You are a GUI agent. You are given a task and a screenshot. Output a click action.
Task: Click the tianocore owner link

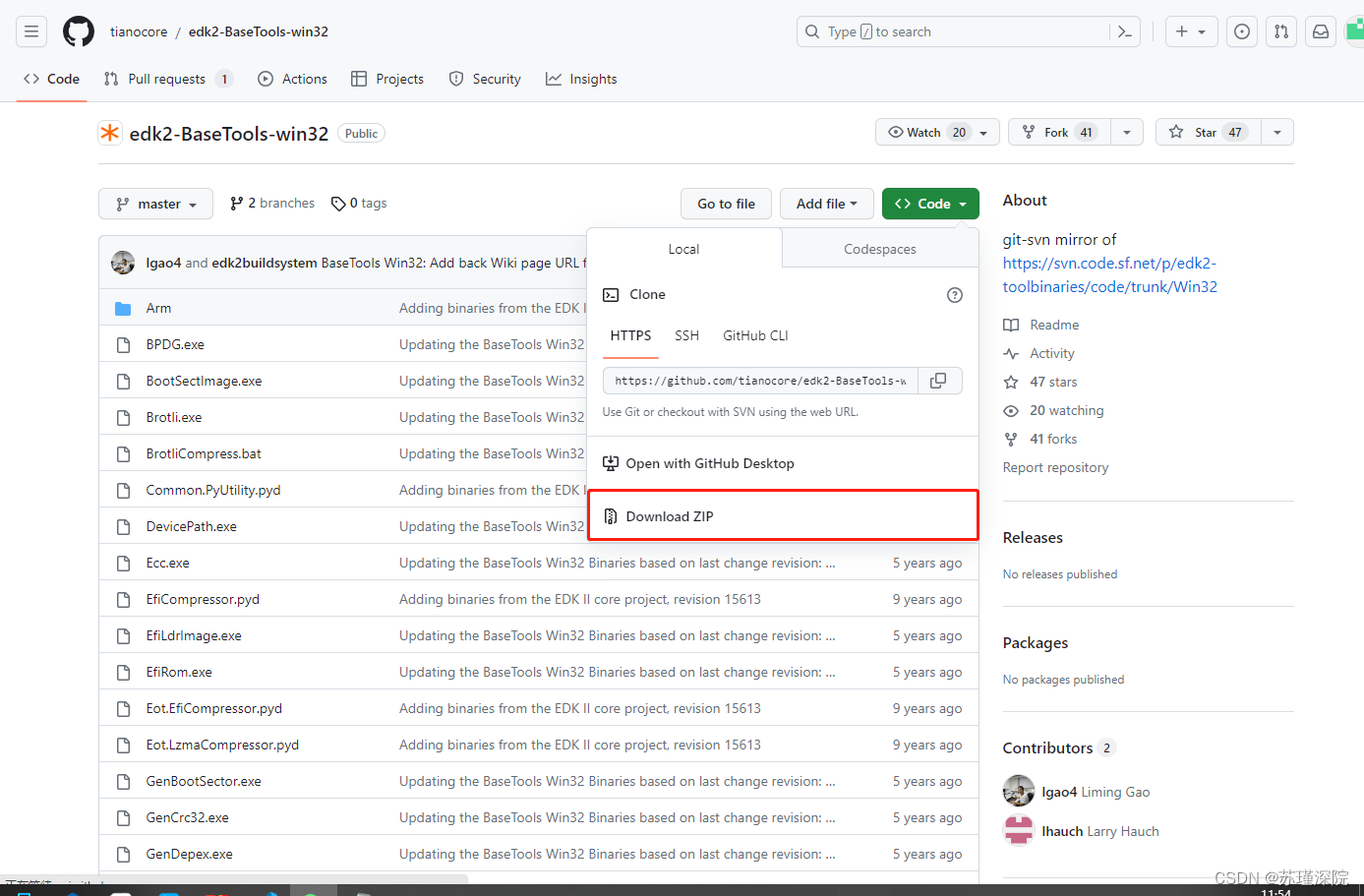tap(139, 31)
